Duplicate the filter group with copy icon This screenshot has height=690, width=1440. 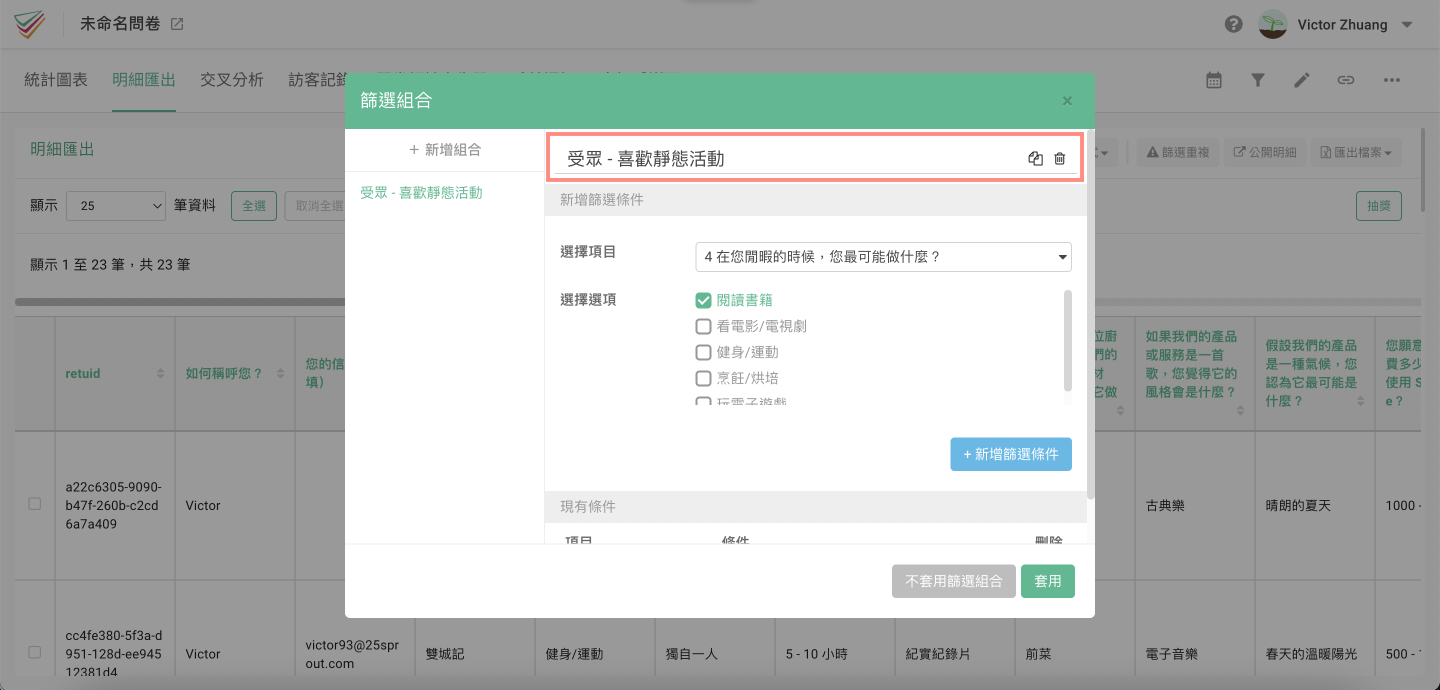1036,158
